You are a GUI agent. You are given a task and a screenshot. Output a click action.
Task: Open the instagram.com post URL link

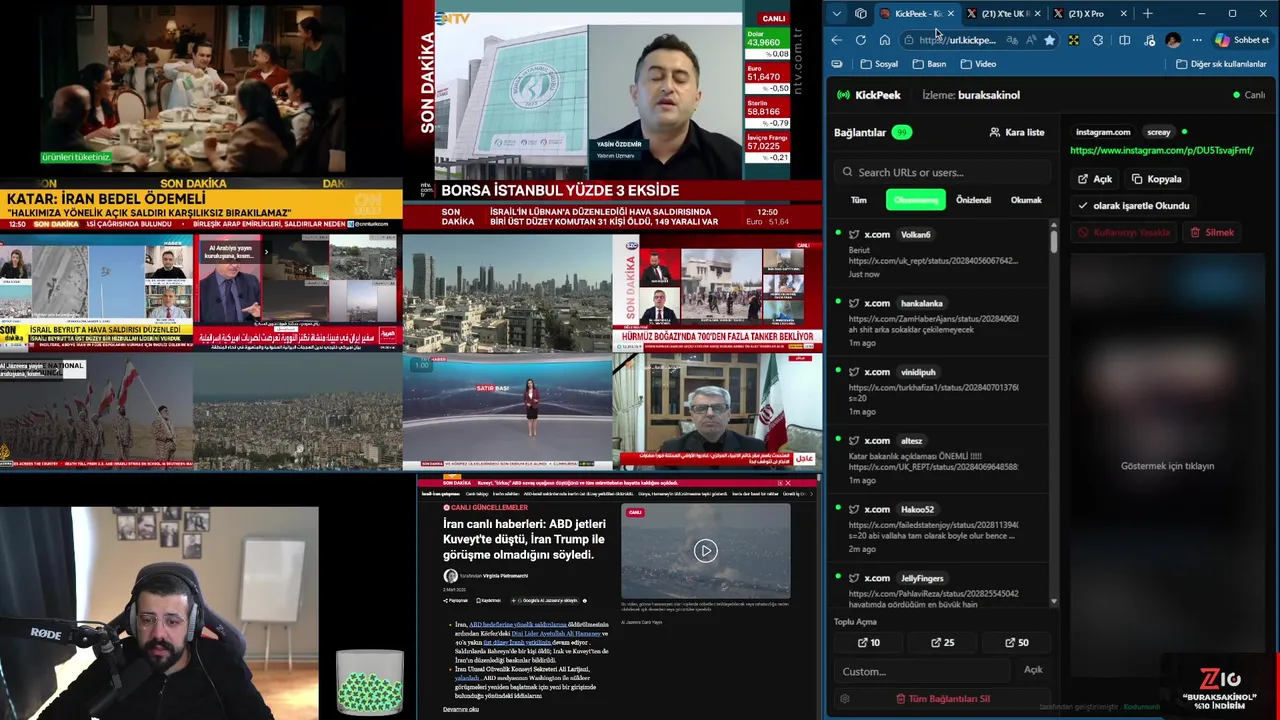click(1162, 151)
